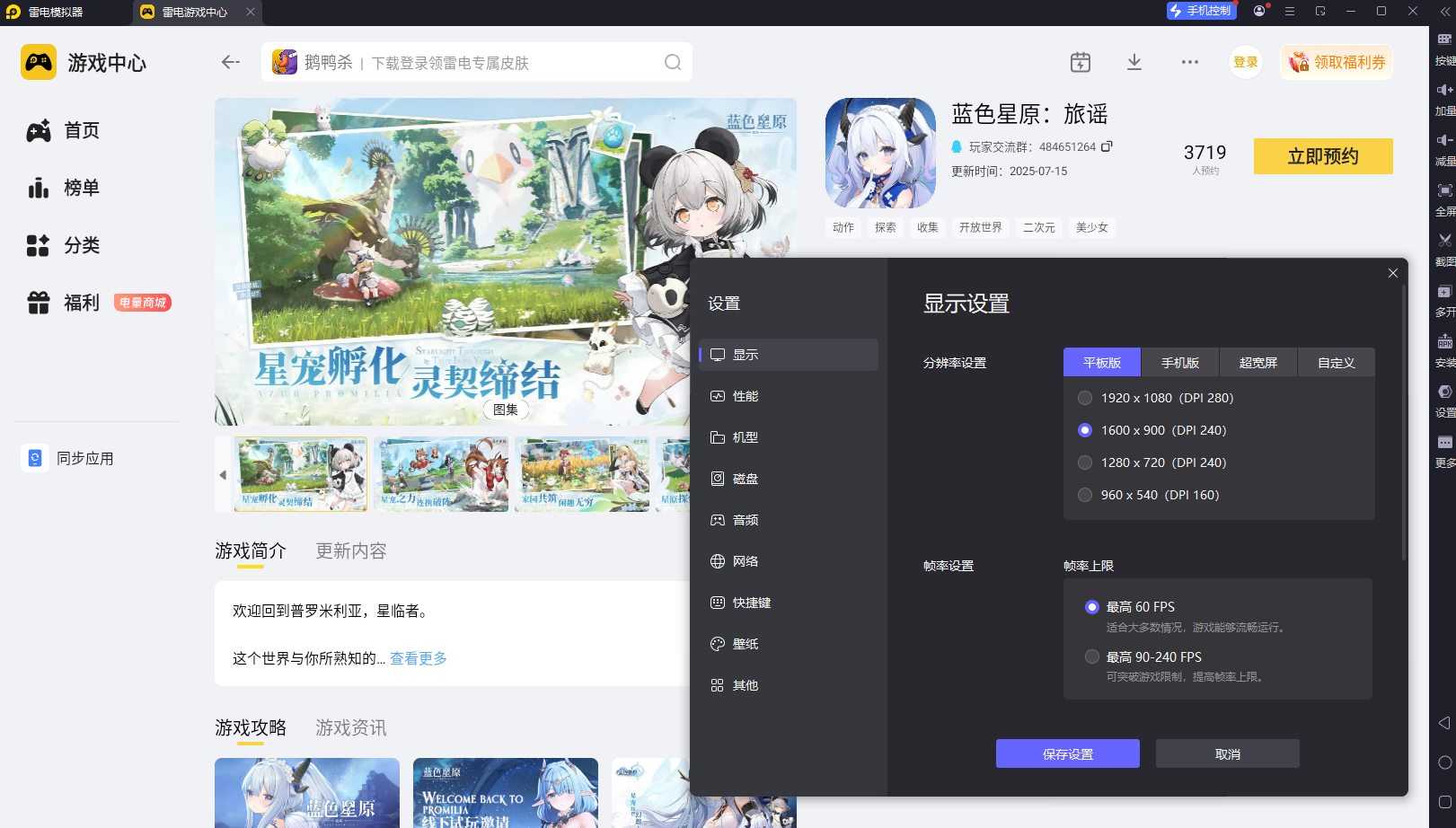Open the 磁盘 settings section

click(x=789, y=479)
